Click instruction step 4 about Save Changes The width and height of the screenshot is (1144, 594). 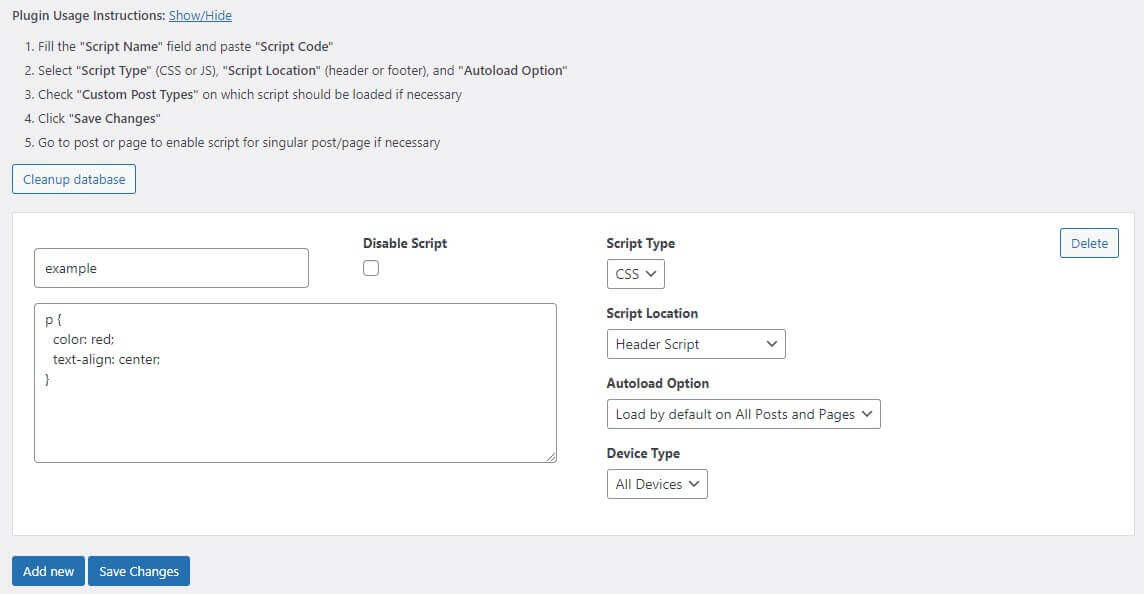[100, 118]
